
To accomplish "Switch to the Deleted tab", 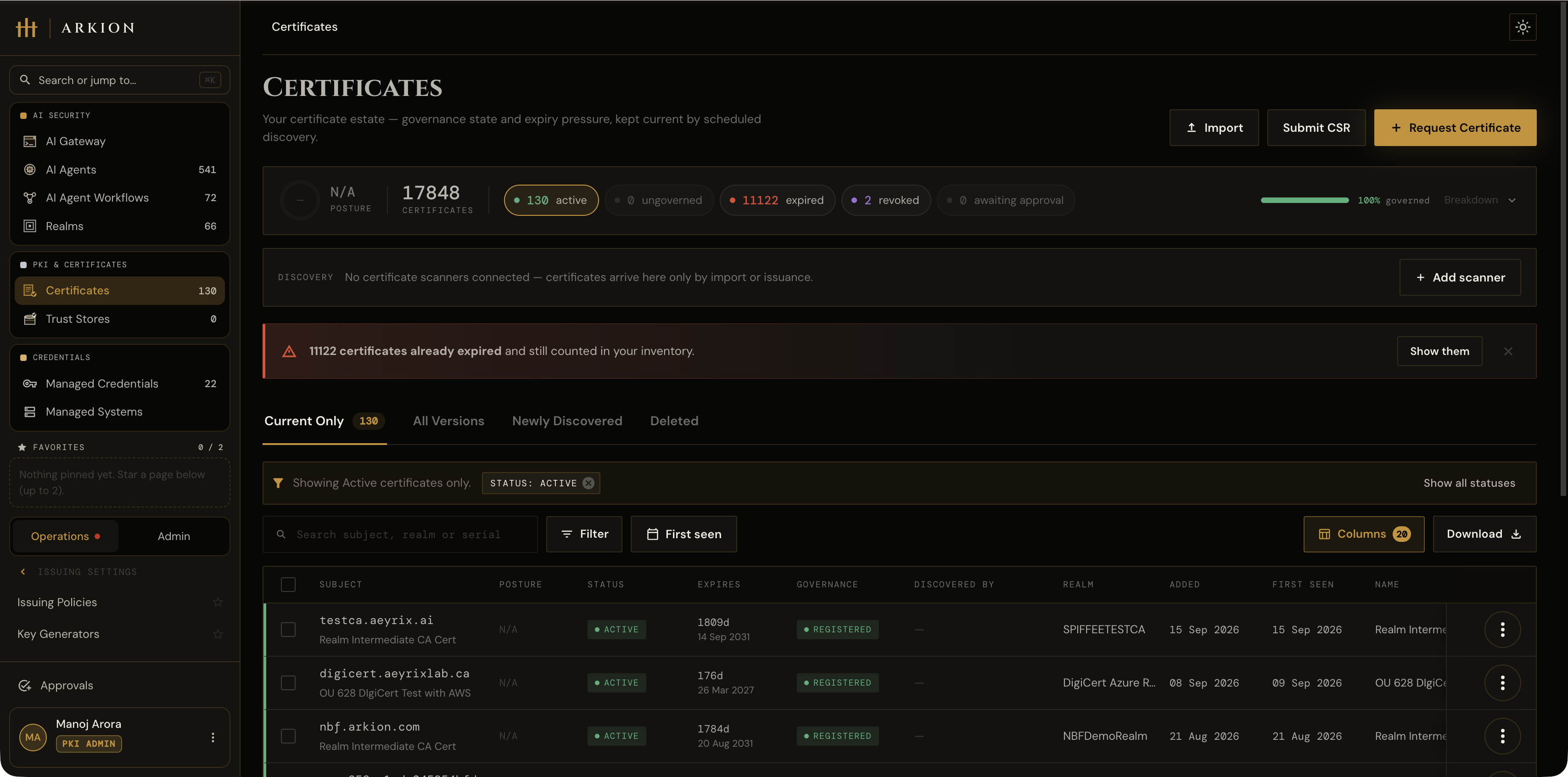I will 674,421.
